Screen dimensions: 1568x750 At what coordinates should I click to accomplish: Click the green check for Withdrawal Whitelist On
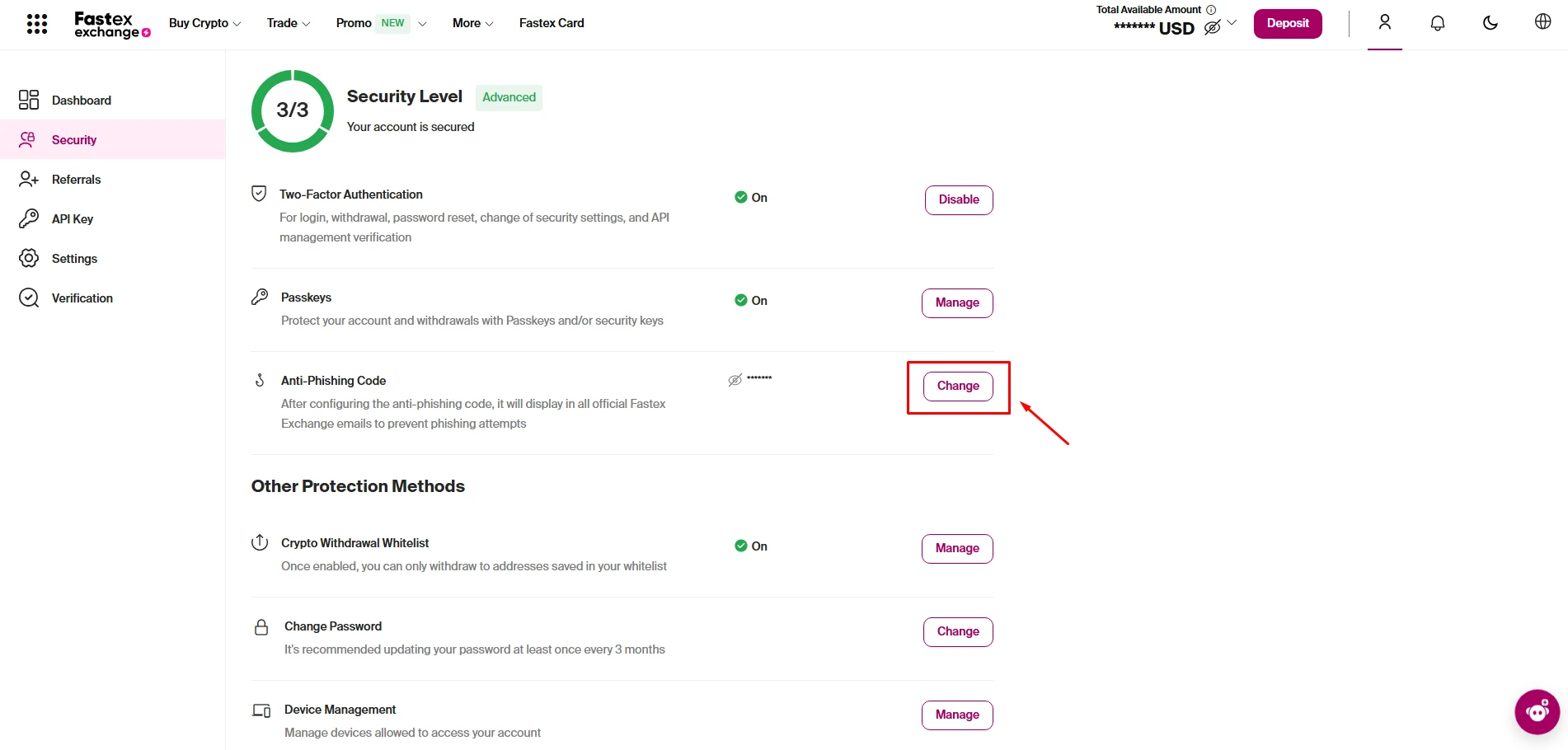click(x=741, y=546)
